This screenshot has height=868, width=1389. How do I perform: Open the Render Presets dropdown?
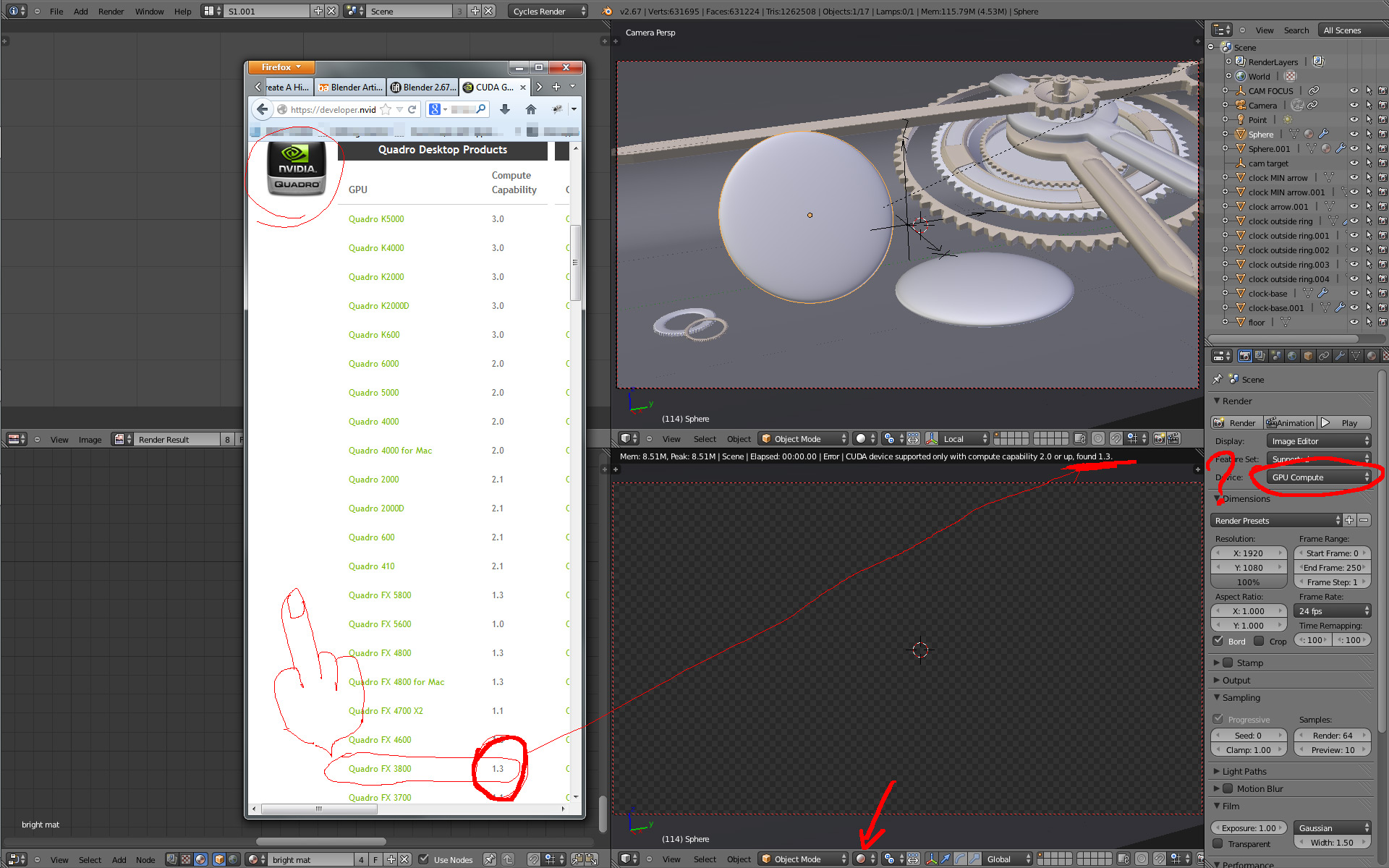[x=1276, y=521]
